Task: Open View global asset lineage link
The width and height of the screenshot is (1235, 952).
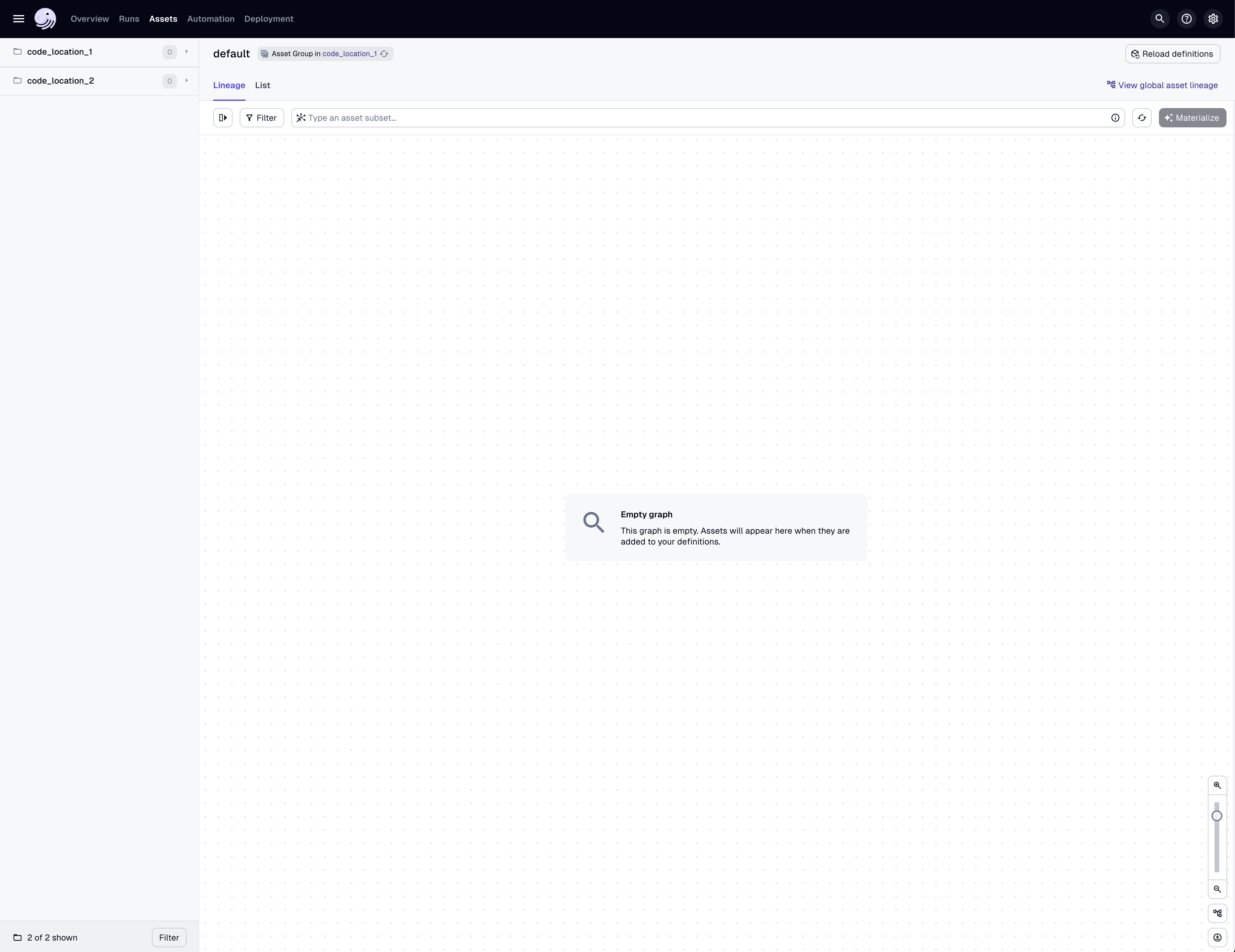Action: 1162,85
